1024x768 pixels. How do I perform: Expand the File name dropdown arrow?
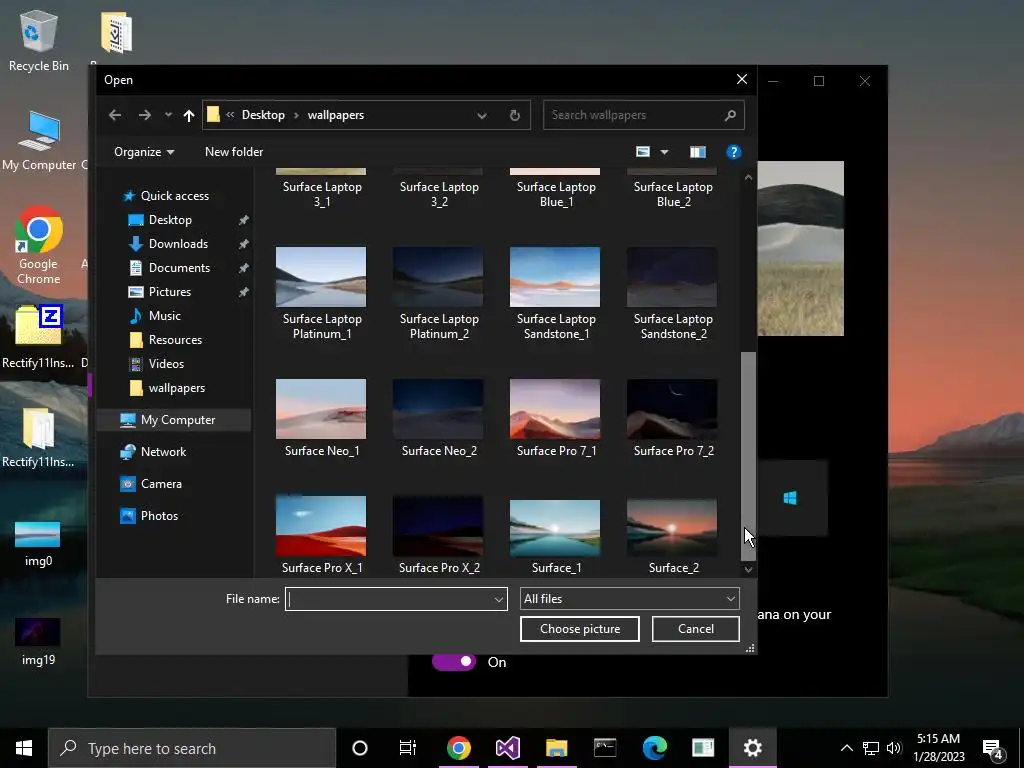[499, 599]
